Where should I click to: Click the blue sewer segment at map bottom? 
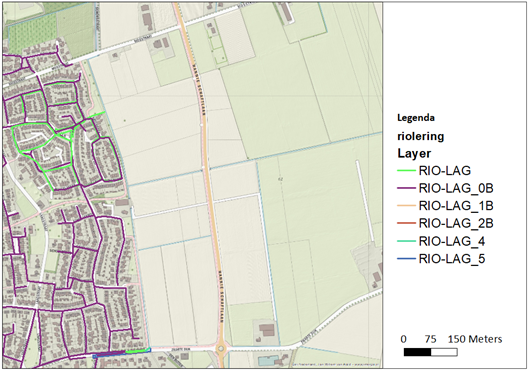109,354
